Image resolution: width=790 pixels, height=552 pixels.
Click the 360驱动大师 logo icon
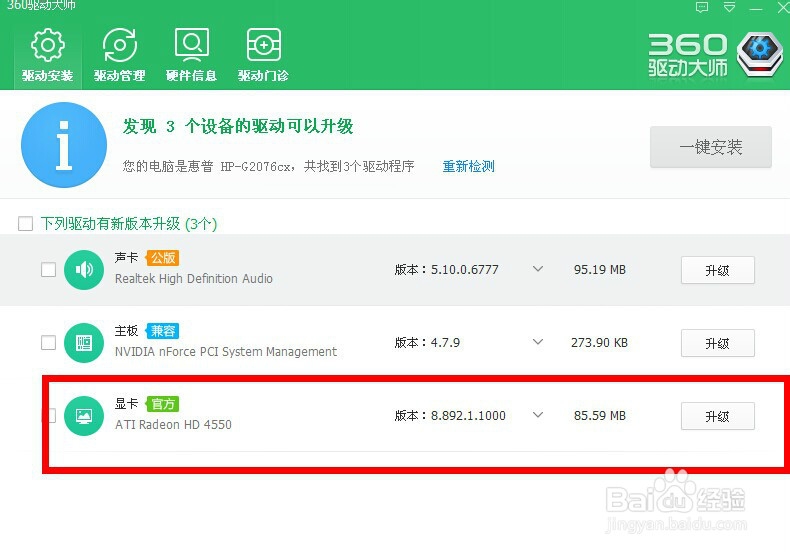[x=760, y=54]
